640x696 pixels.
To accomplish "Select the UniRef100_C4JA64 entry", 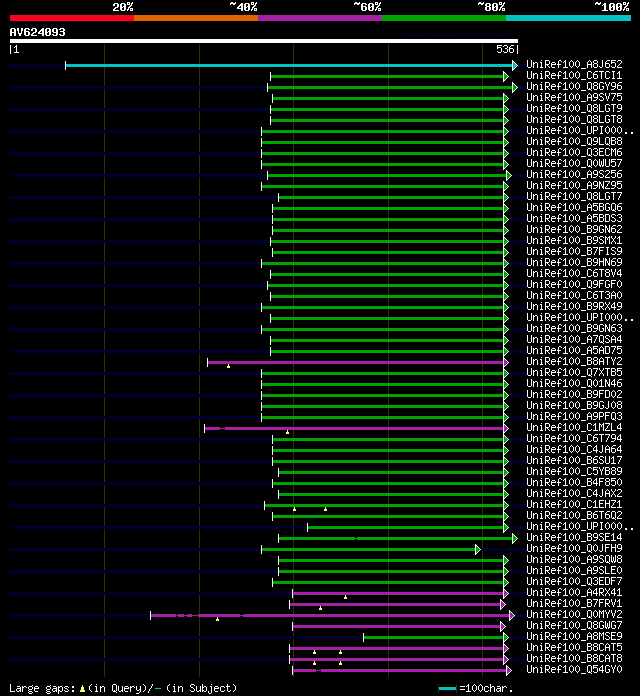I will [x=574, y=449].
